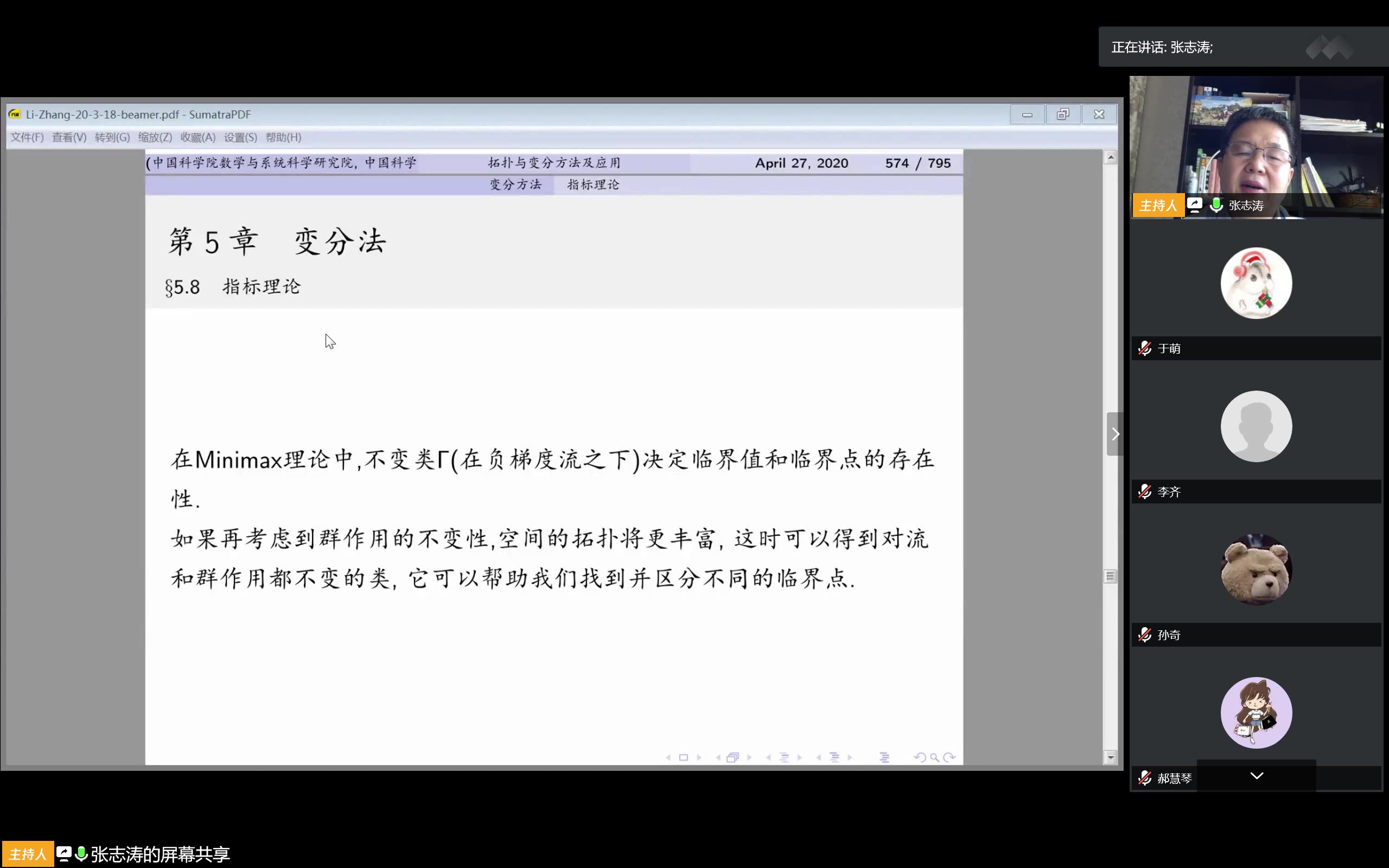Click the stacked-pages icon in the slide navigation bar
The image size is (1389, 868).
(734, 757)
